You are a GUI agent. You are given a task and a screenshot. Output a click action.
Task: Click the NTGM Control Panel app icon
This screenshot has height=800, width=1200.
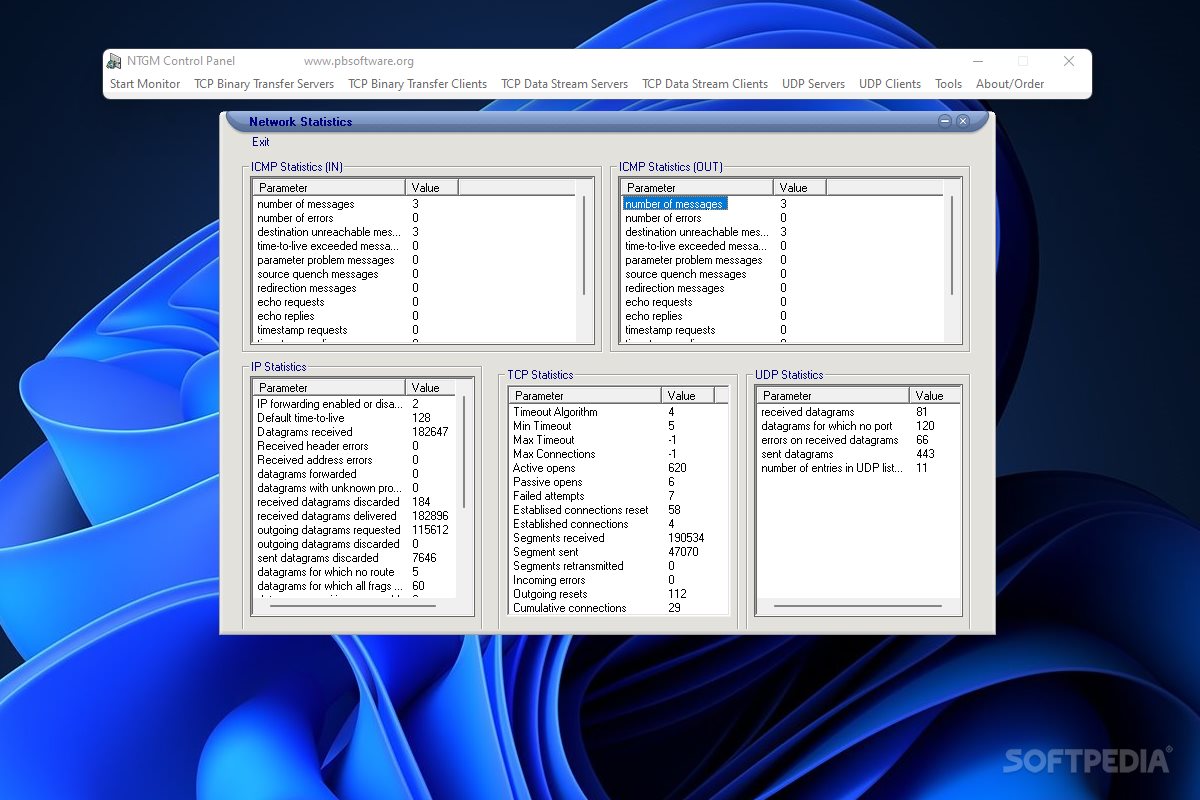[x=115, y=61]
